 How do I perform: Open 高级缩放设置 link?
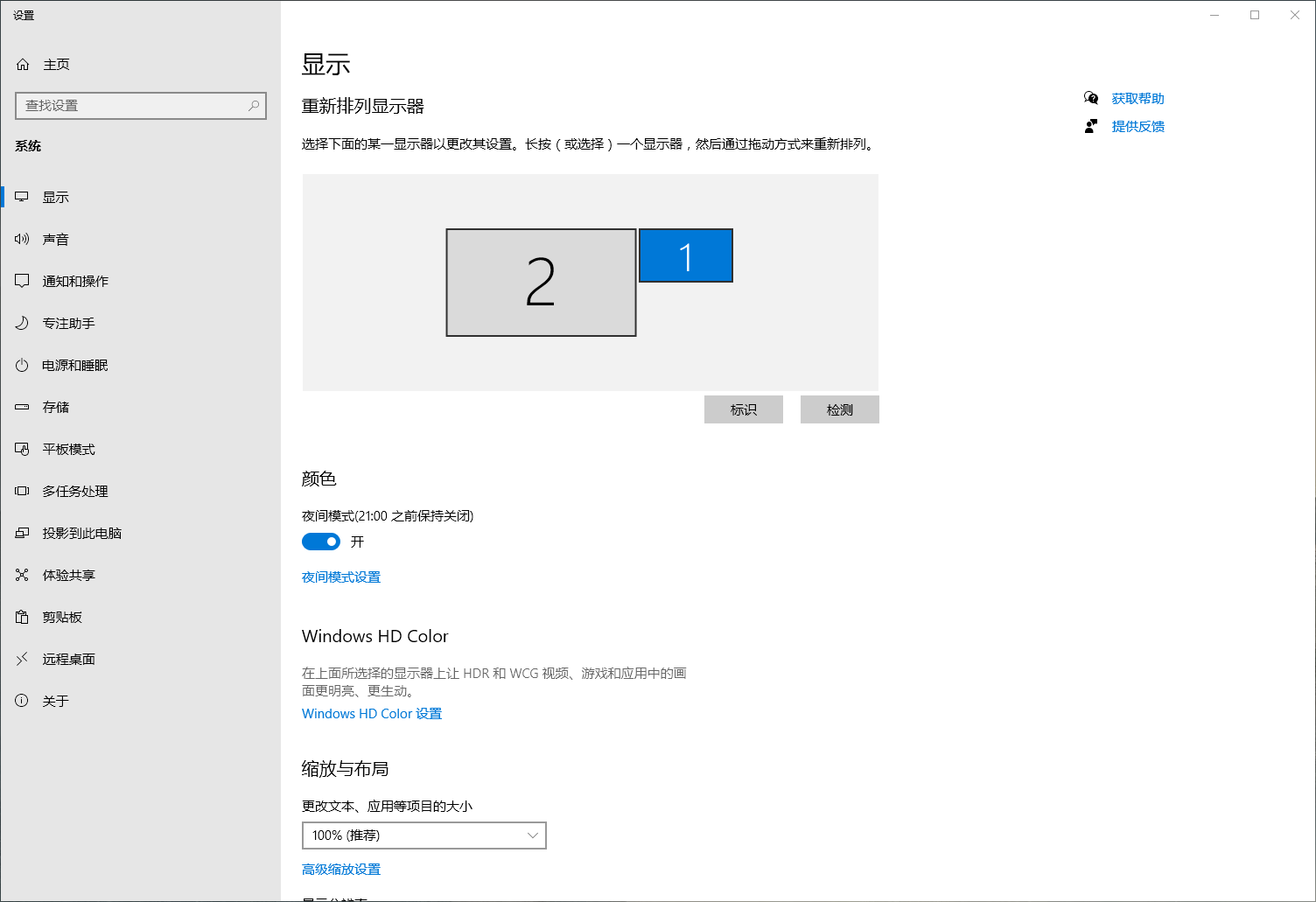pyautogui.click(x=341, y=870)
